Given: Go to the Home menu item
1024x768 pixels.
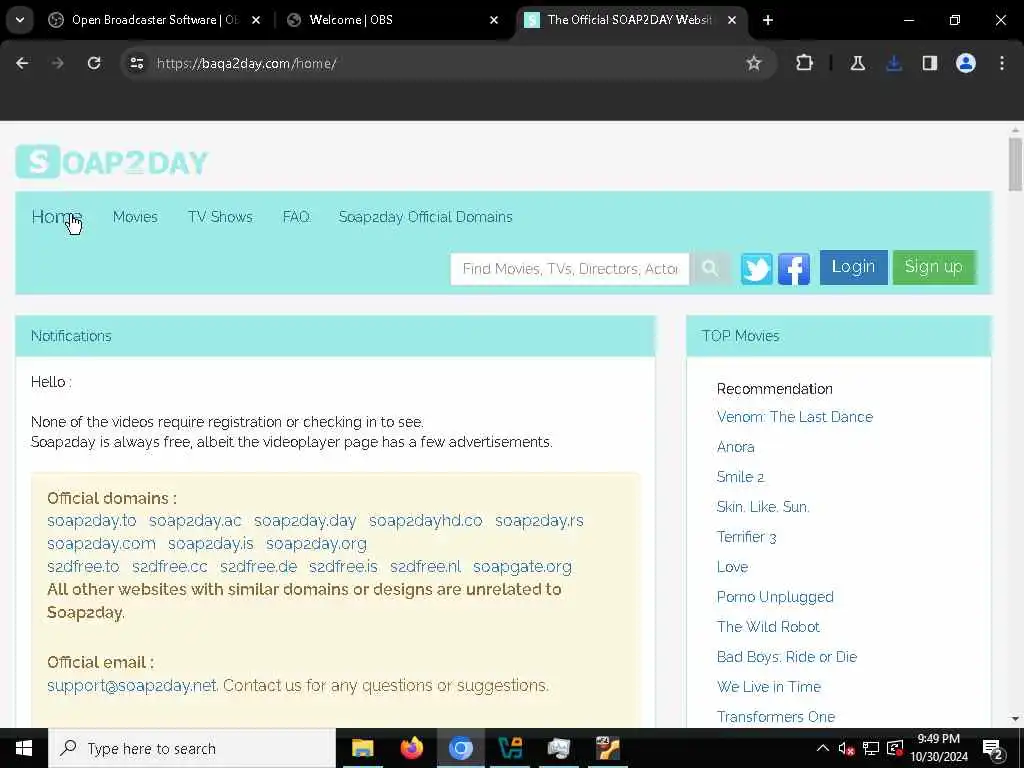Looking at the screenshot, I should 57,217.
